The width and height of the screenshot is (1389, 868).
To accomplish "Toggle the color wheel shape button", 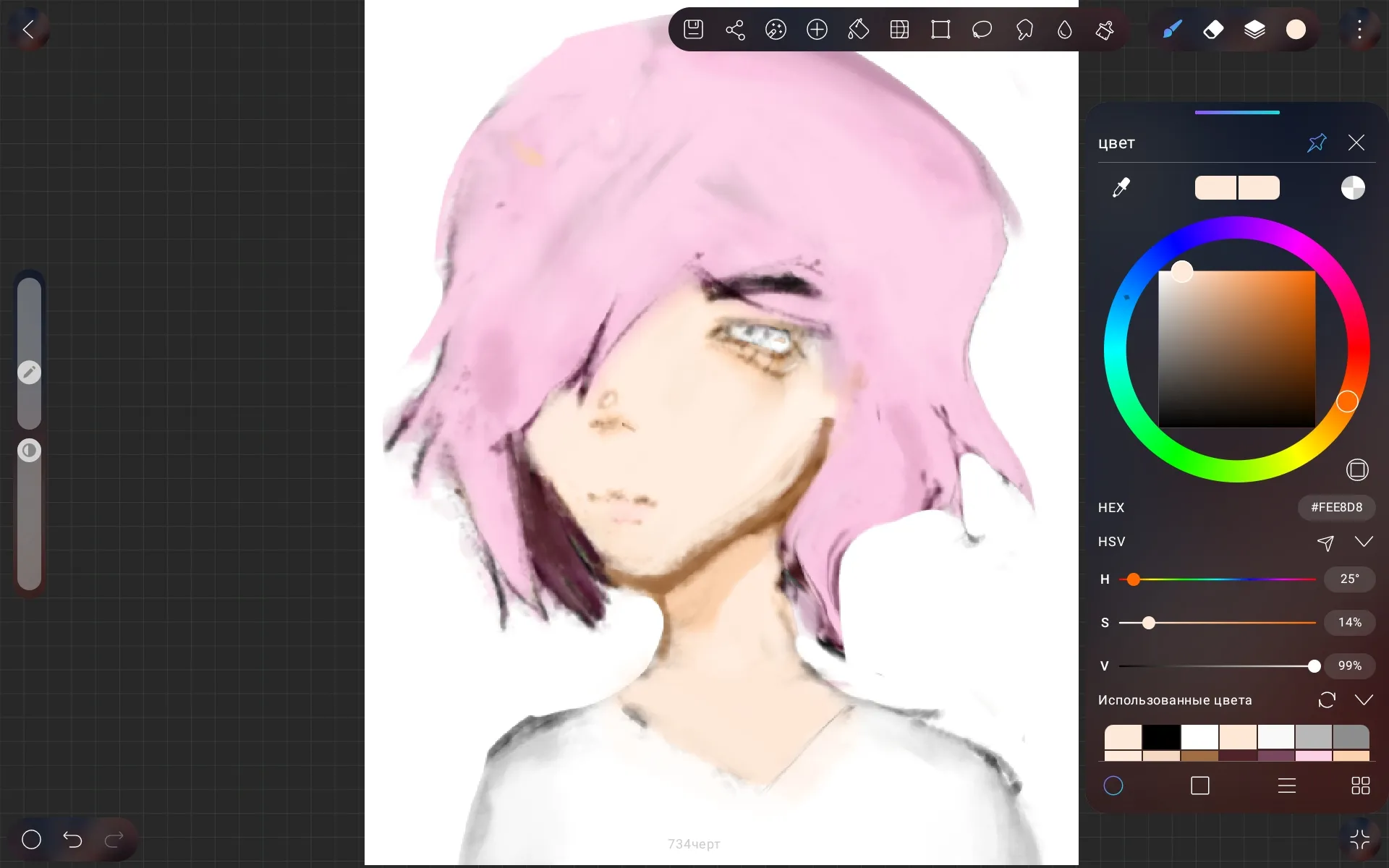I will point(1357,470).
